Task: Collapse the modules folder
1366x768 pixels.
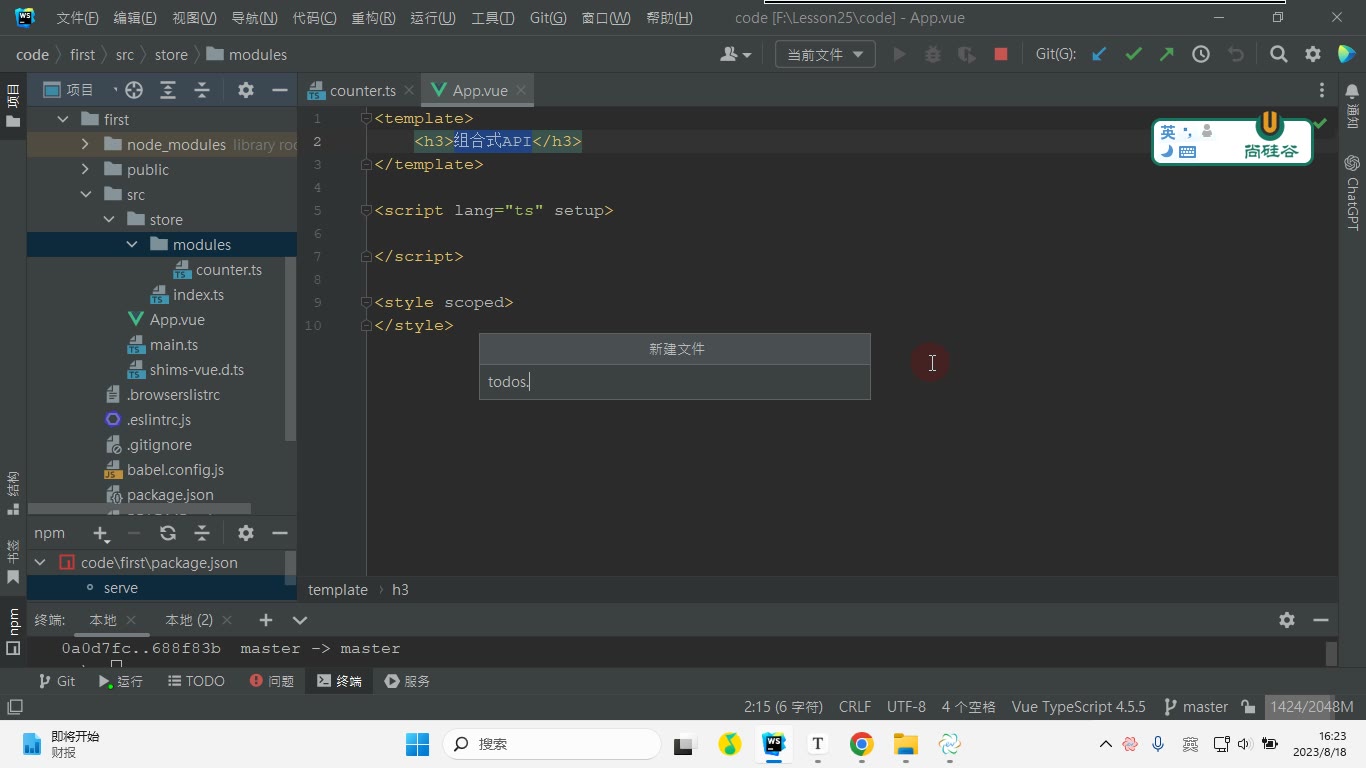Action: point(132,245)
